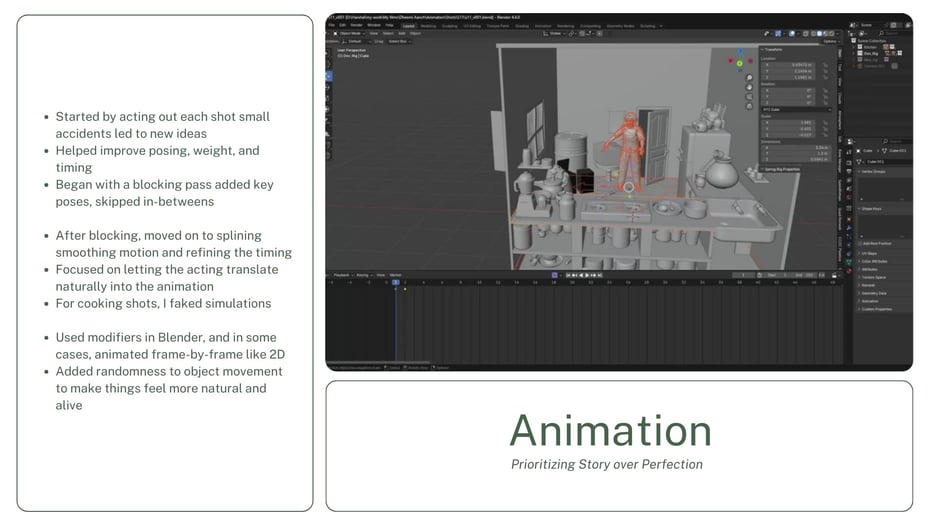
Task: Click the viewport zoom magnifier icon
Action: coord(749,78)
